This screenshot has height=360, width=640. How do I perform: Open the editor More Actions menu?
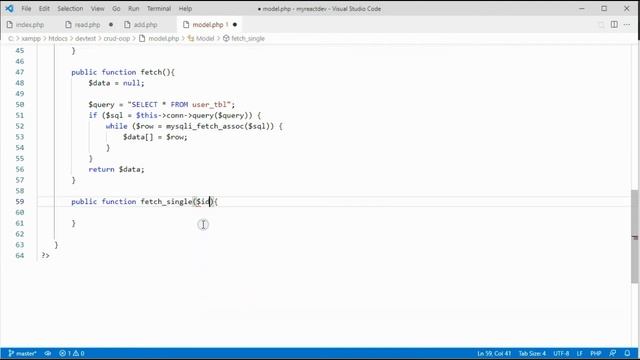(627, 24)
